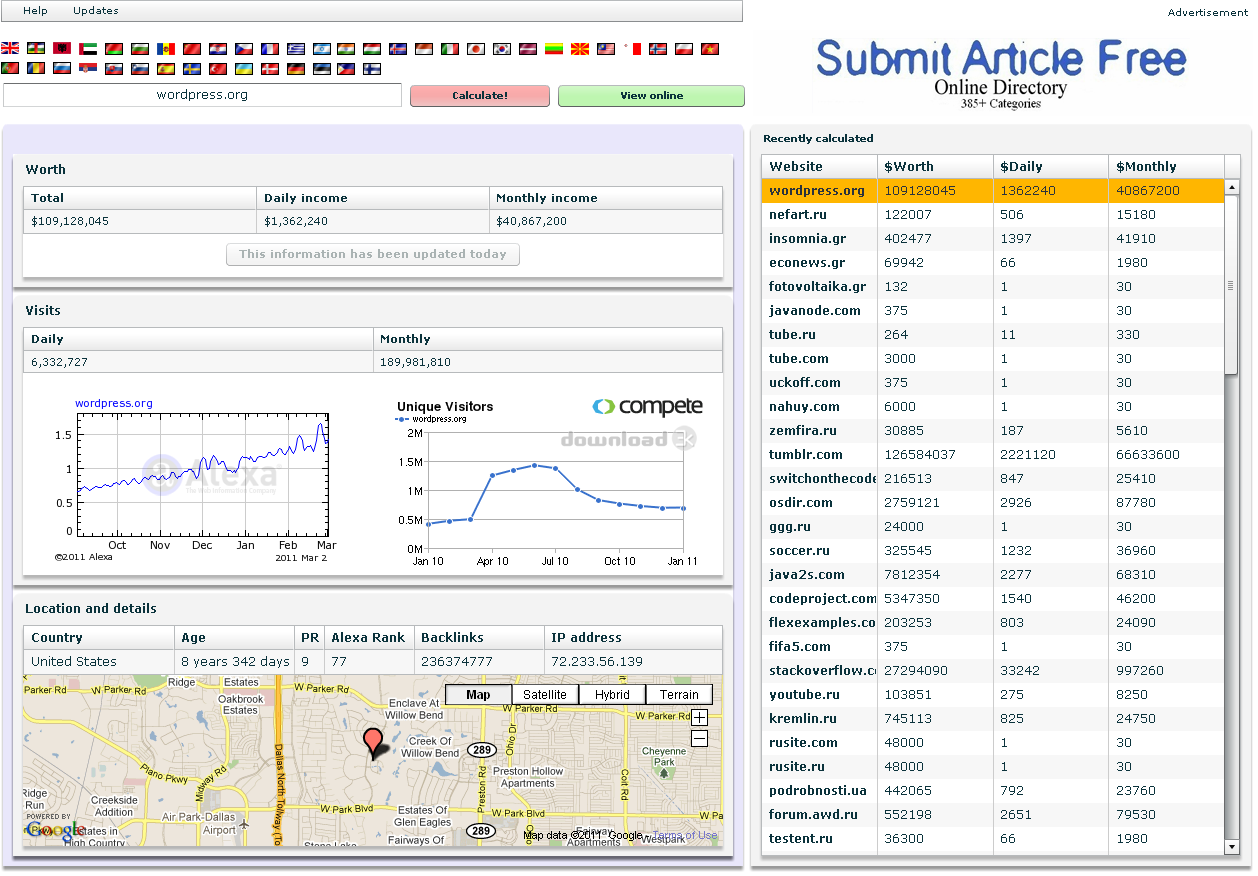
Task: Select the Philippines flag language
Action: [x=348, y=69]
